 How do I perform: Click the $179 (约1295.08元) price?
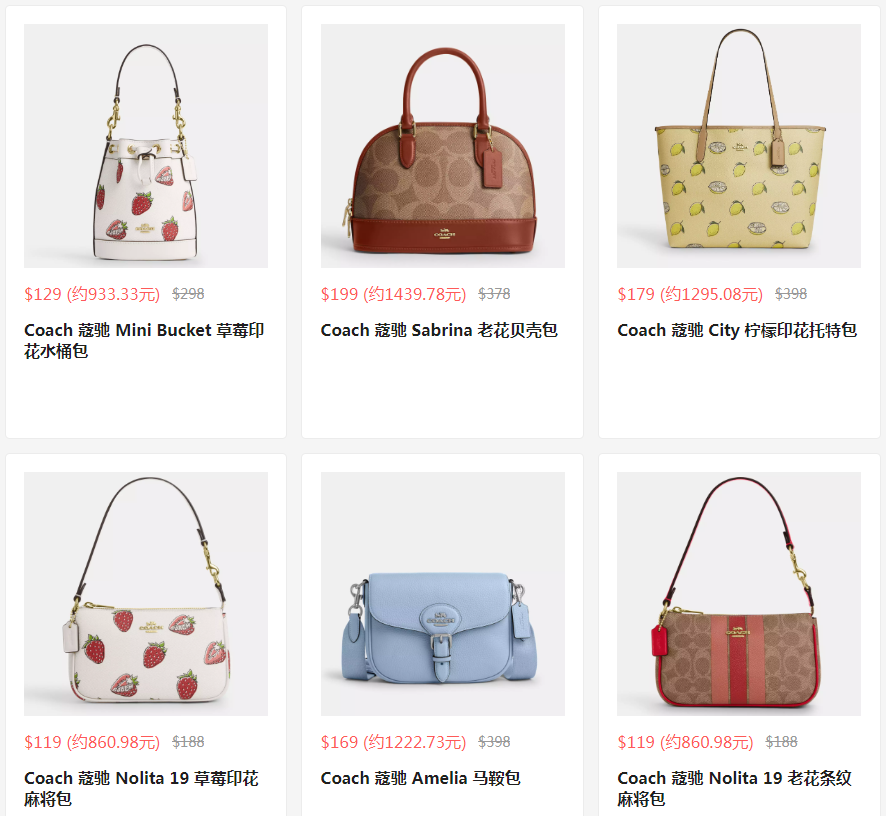click(x=690, y=294)
